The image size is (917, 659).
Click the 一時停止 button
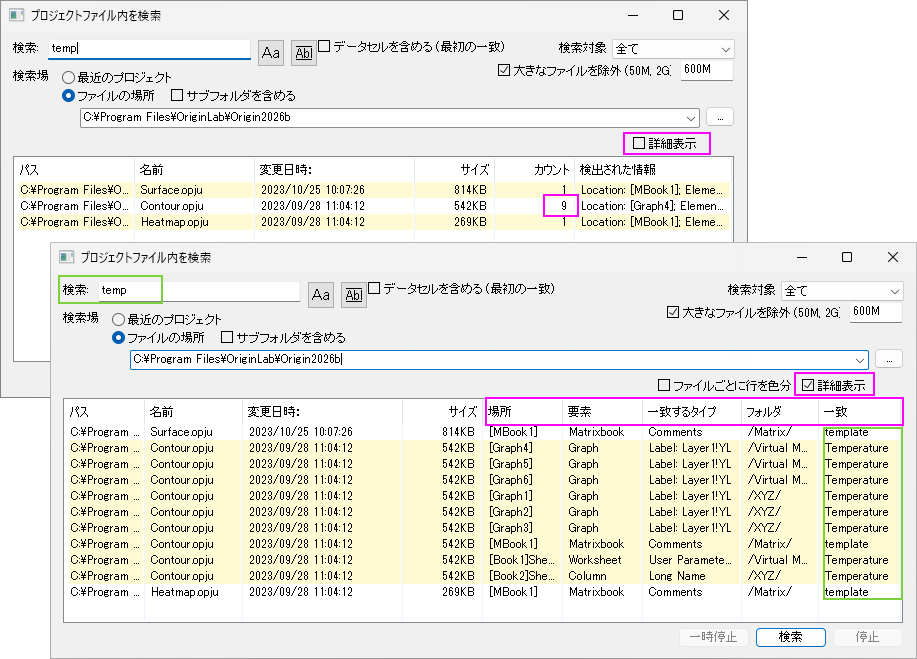713,637
